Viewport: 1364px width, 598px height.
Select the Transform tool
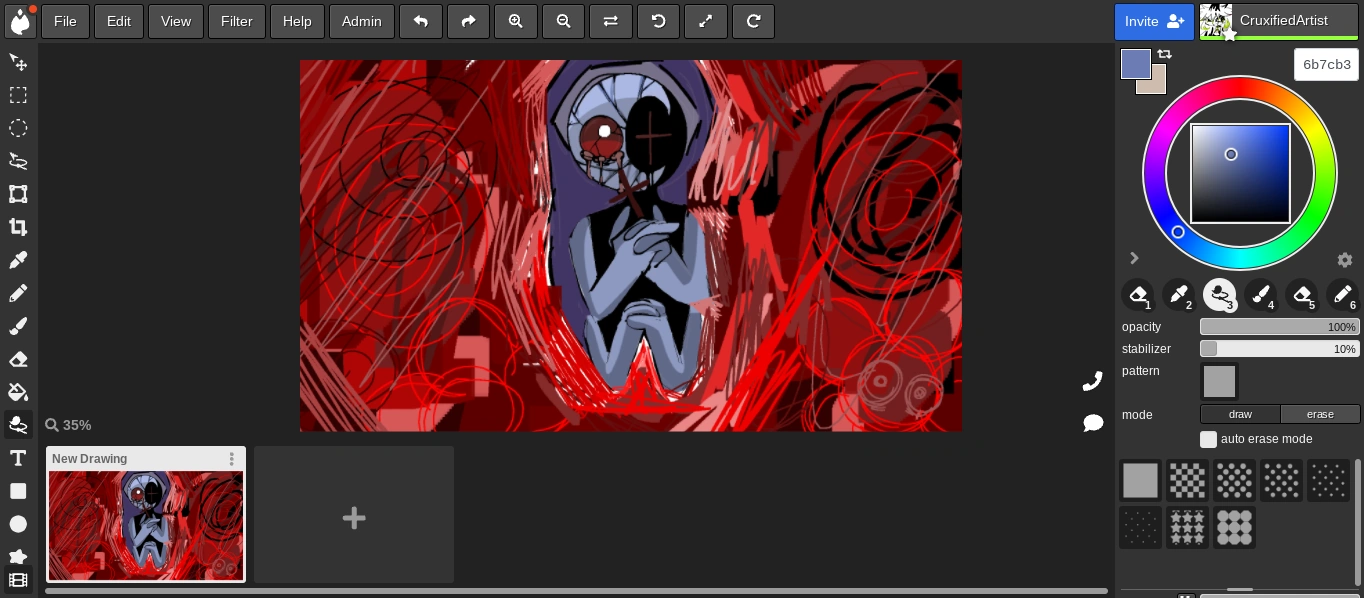pyautogui.click(x=18, y=194)
